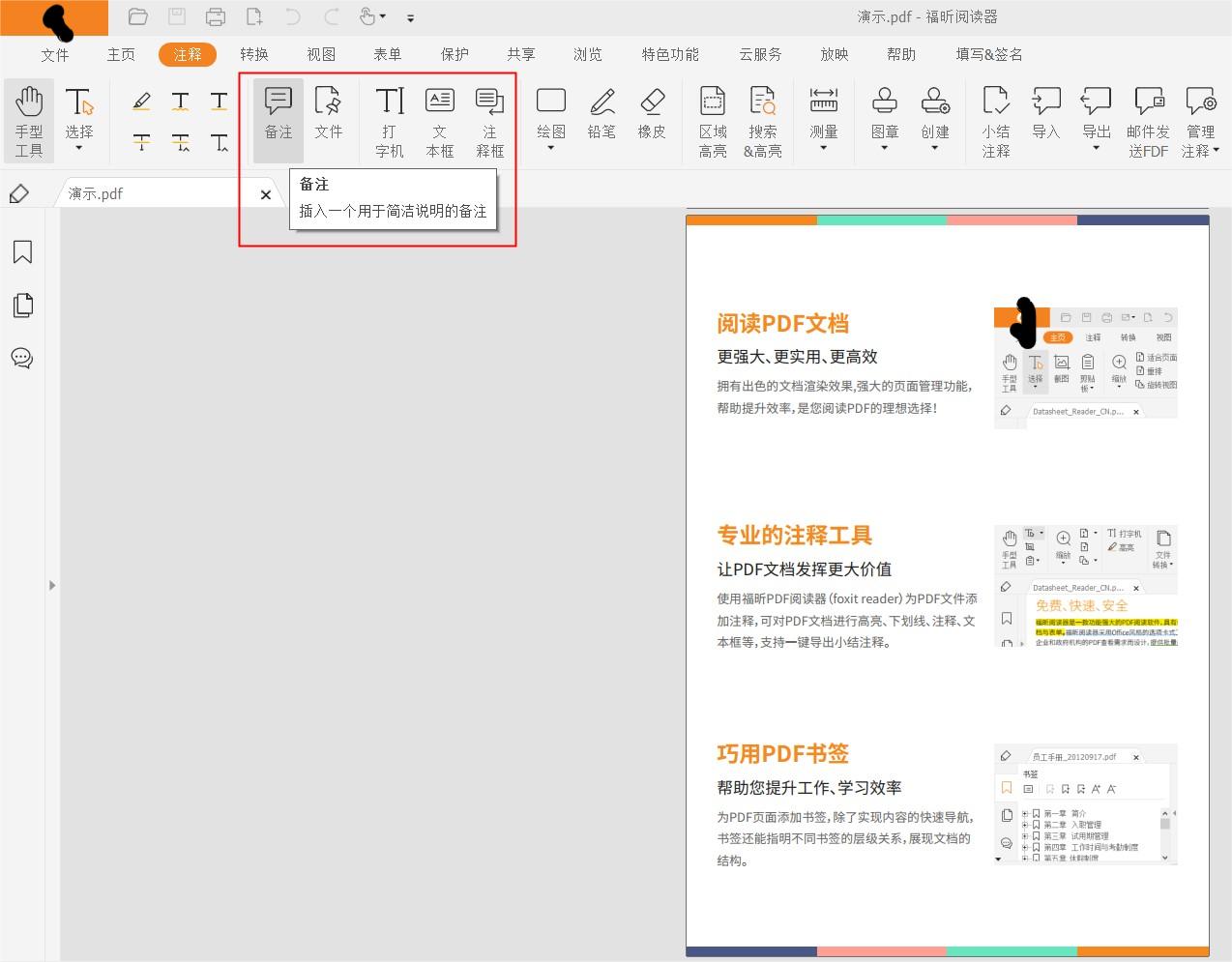Image resolution: width=1232 pixels, height=962 pixels.
Task: Switch to the 视图 ribbon tab
Action: point(321,54)
